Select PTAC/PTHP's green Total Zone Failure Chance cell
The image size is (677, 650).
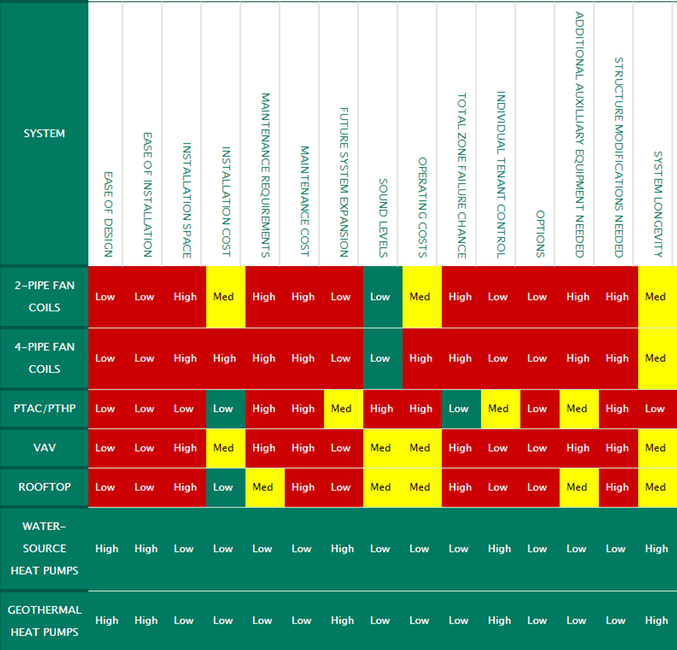(459, 408)
